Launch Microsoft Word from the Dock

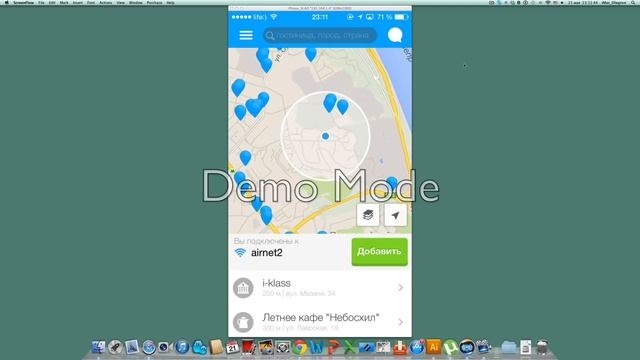pyautogui.click(x=316, y=347)
